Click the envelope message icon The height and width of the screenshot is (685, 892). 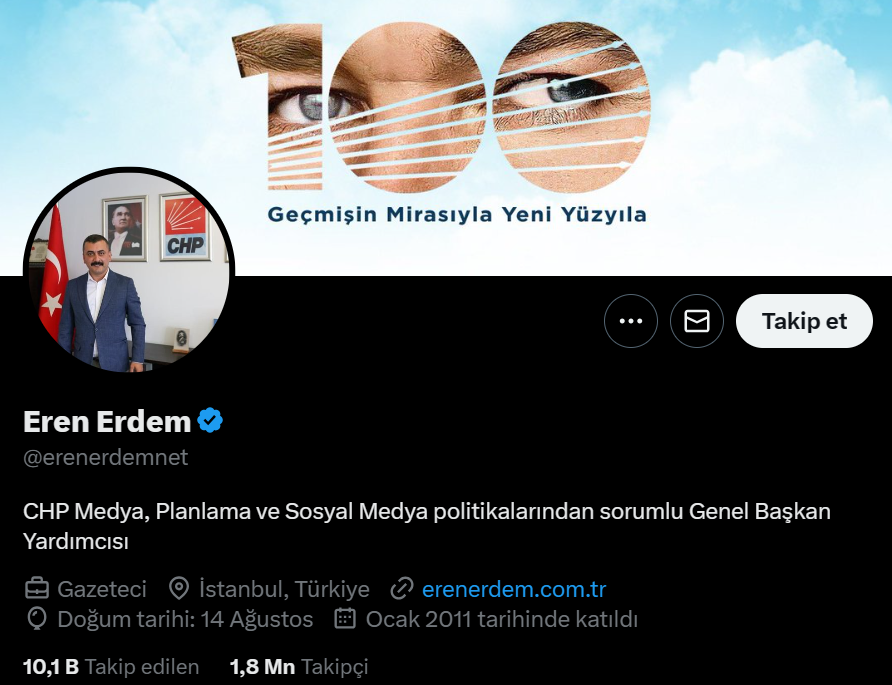696,321
